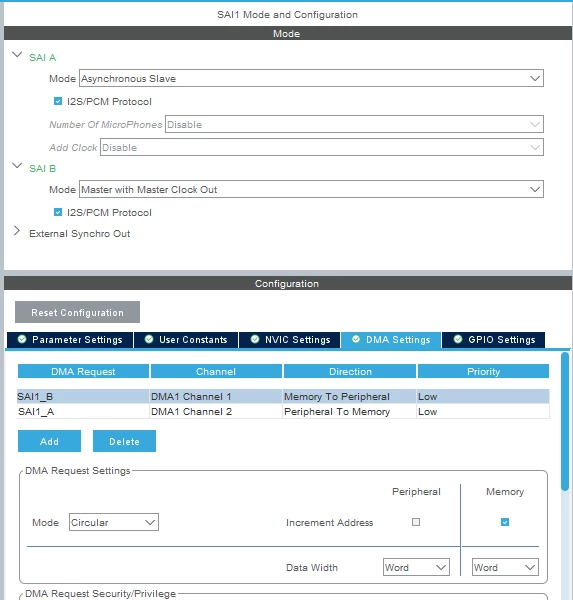Open Peripheral Data Width dropdown
This screenshot has height=600, width=573.
tap(416, 567)
